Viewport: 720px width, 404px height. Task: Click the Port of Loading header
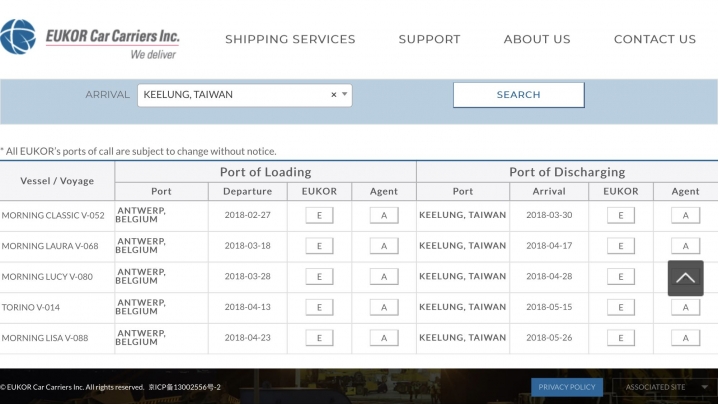tap(265, 172)
